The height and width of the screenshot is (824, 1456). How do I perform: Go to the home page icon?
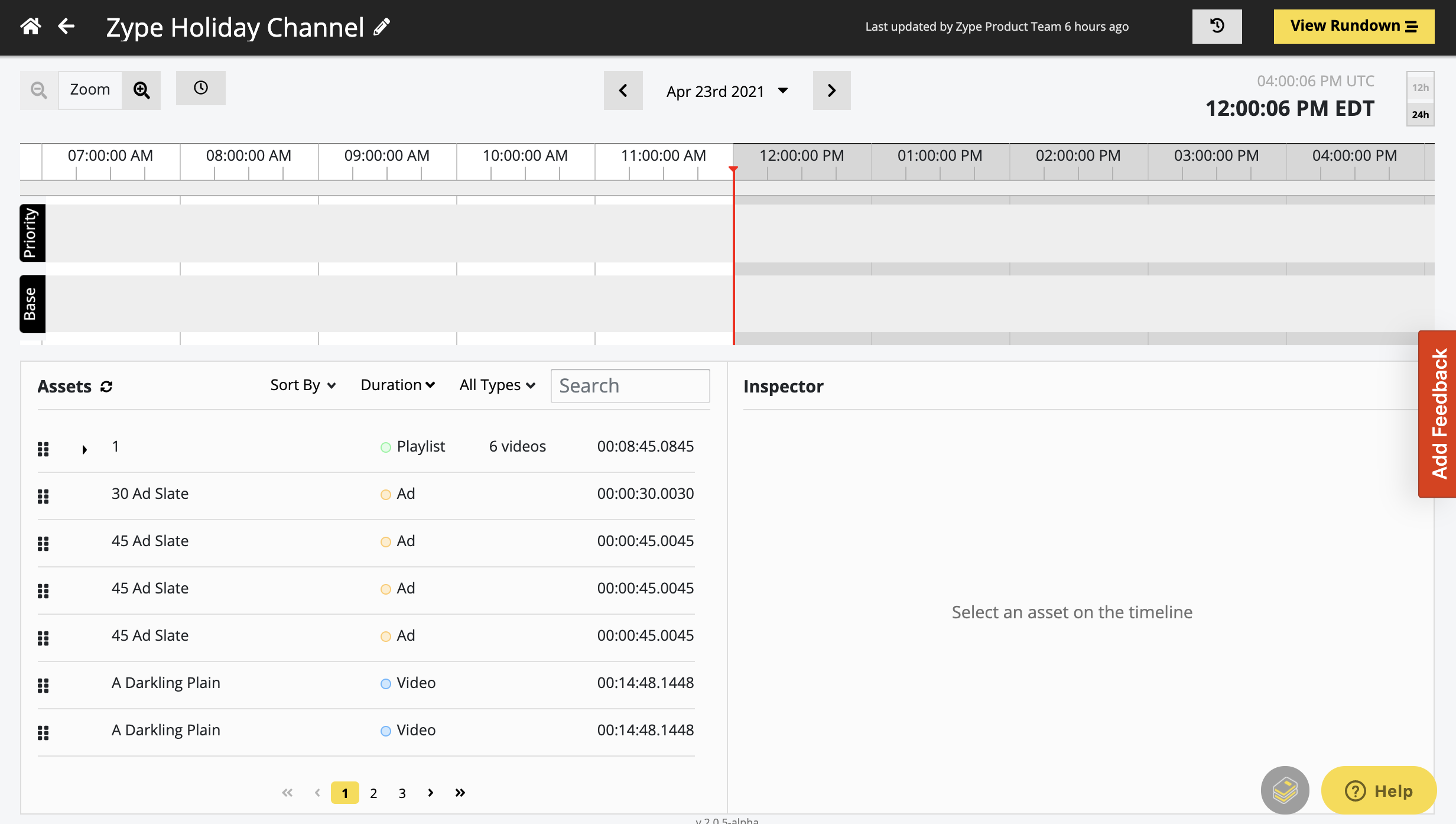(31, 27)
